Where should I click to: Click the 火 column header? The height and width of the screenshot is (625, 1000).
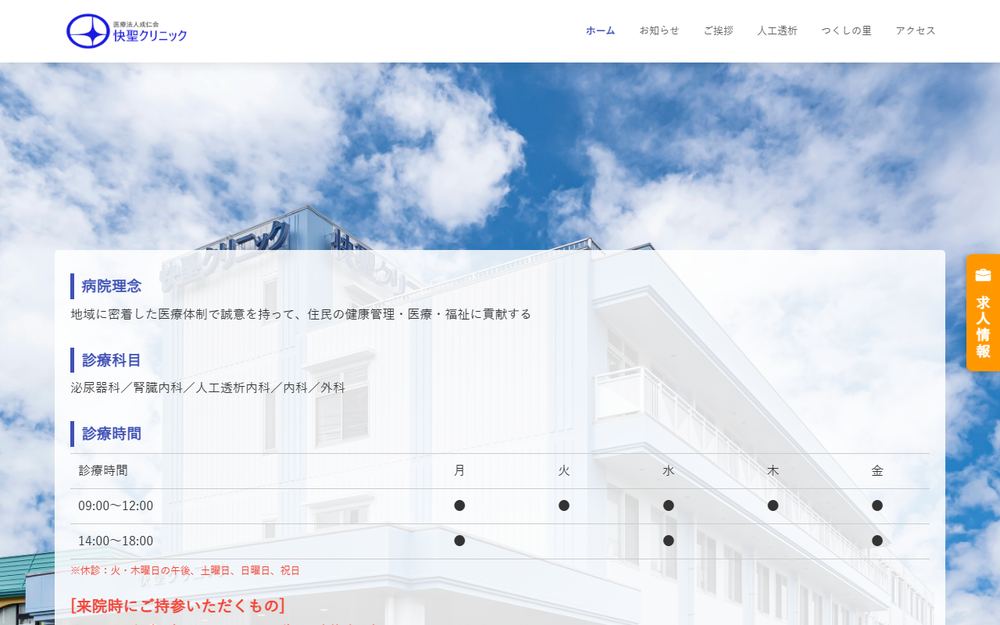[564, 471]
